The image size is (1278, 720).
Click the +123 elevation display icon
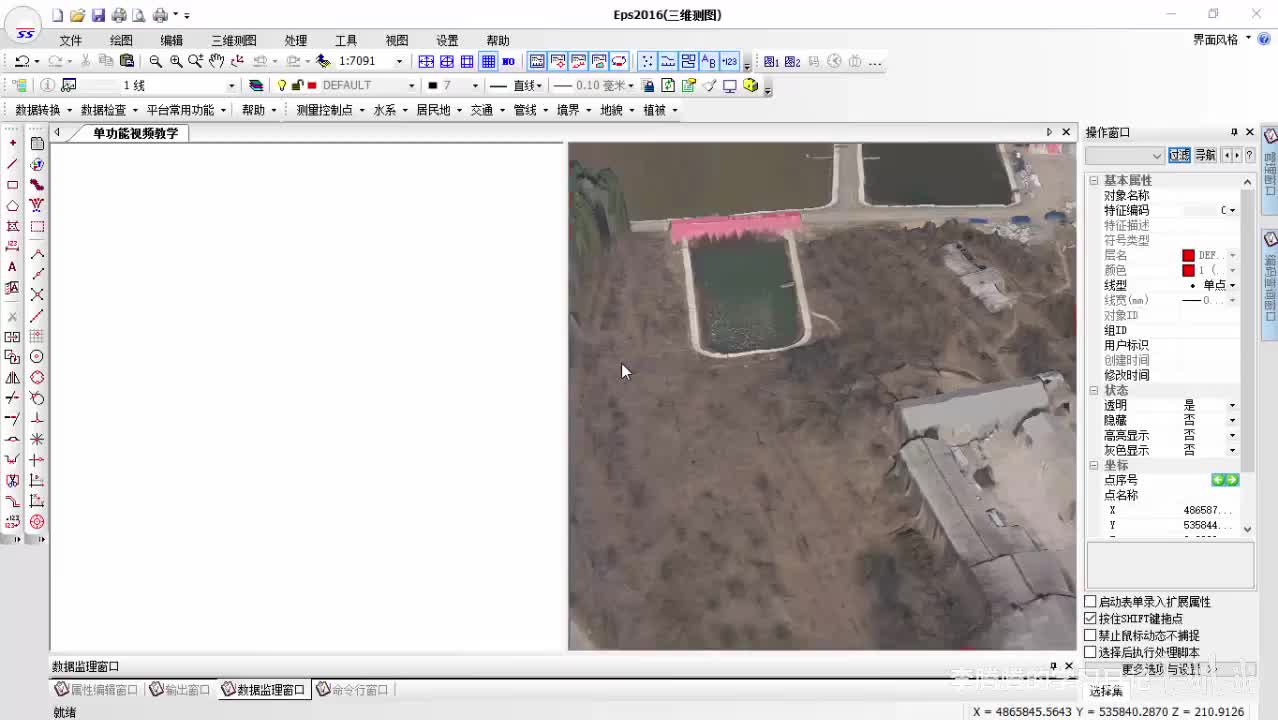click(x=729, y=61)
